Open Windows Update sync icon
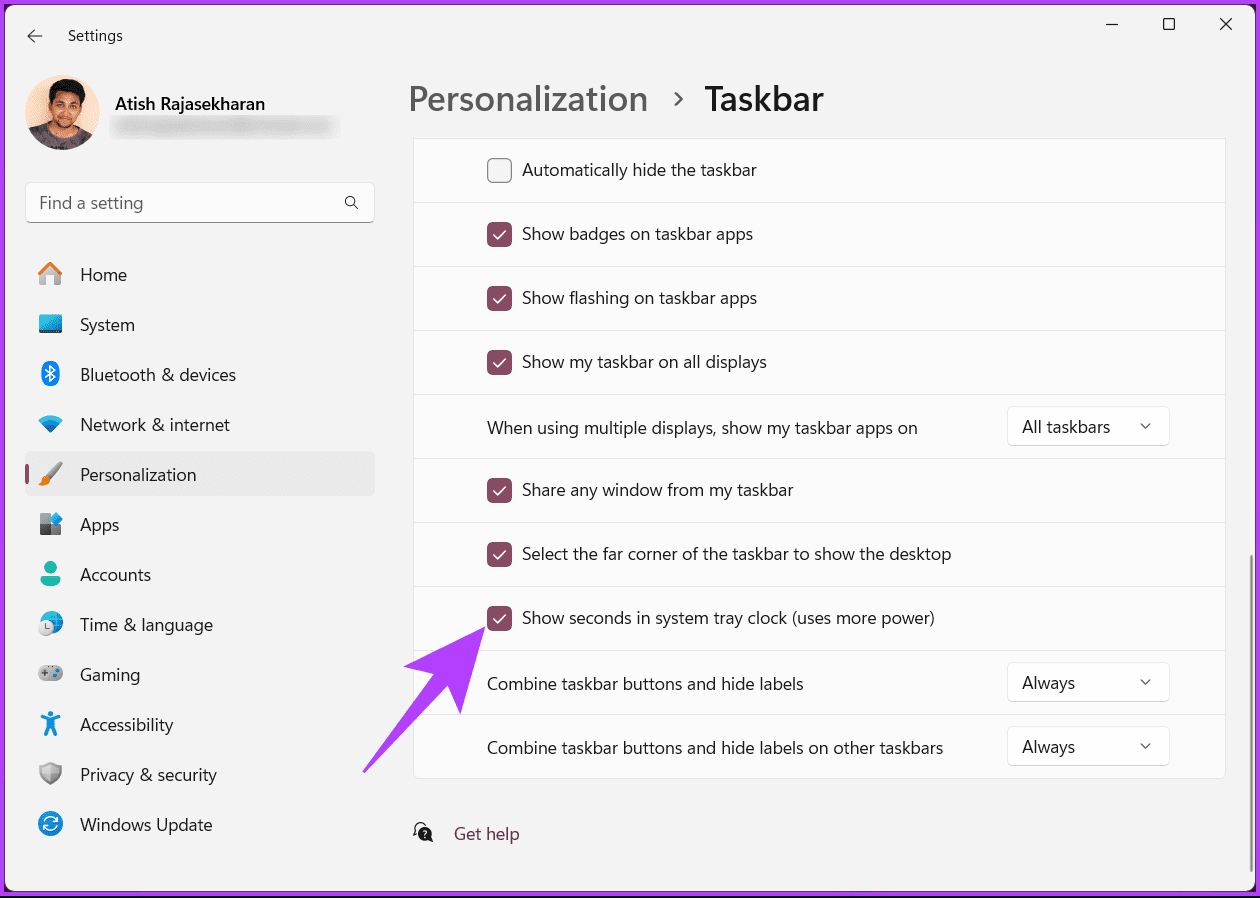This screenshot has height=898, width=1260. pos(50,824)
